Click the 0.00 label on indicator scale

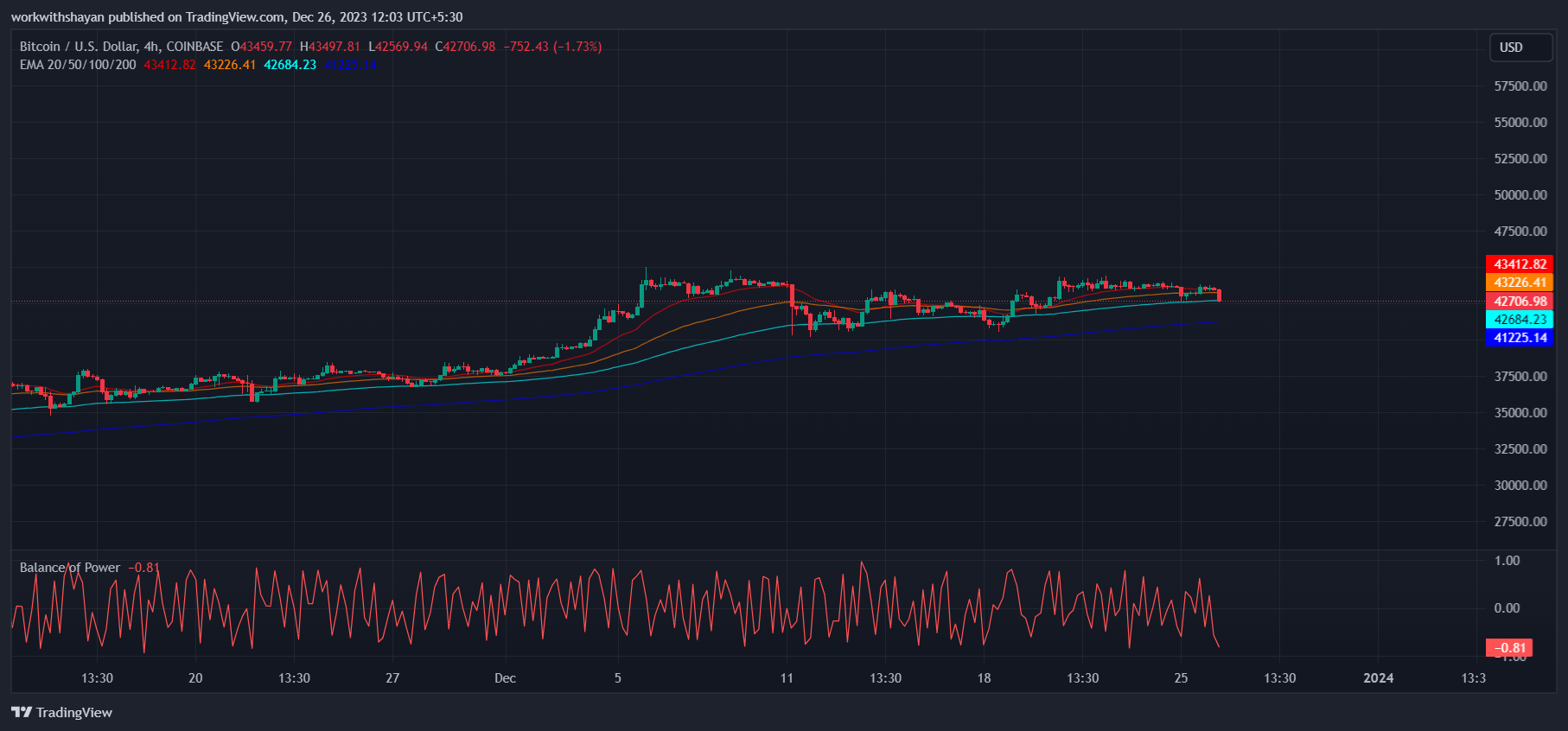pyautogui.click(x=1507, y=608)
